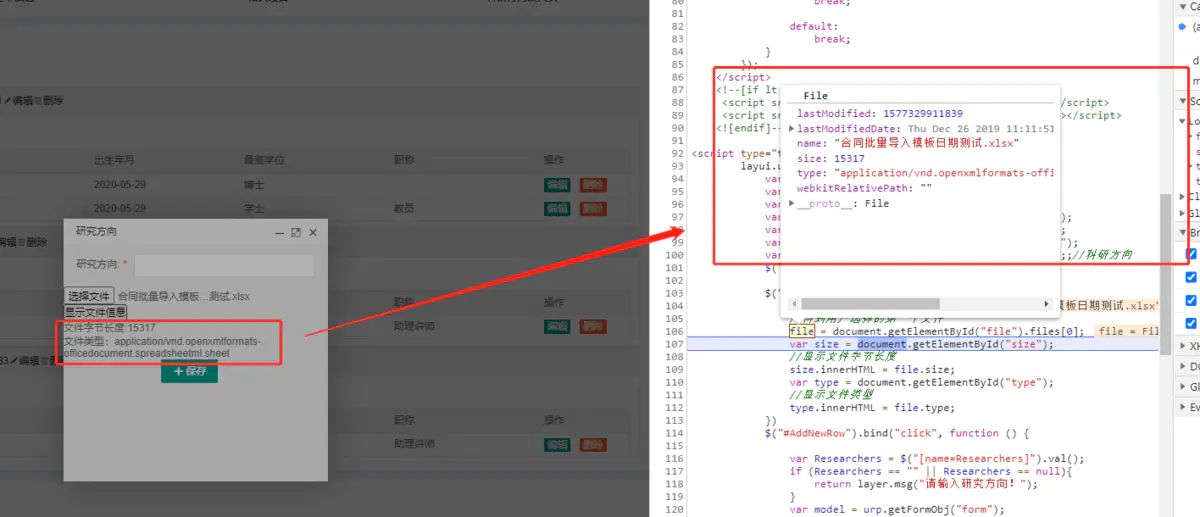Uncheck the second breakpoint checkbox
Image resolution: width=1200 pixels, height=517 pixels.
point(1191,277)
